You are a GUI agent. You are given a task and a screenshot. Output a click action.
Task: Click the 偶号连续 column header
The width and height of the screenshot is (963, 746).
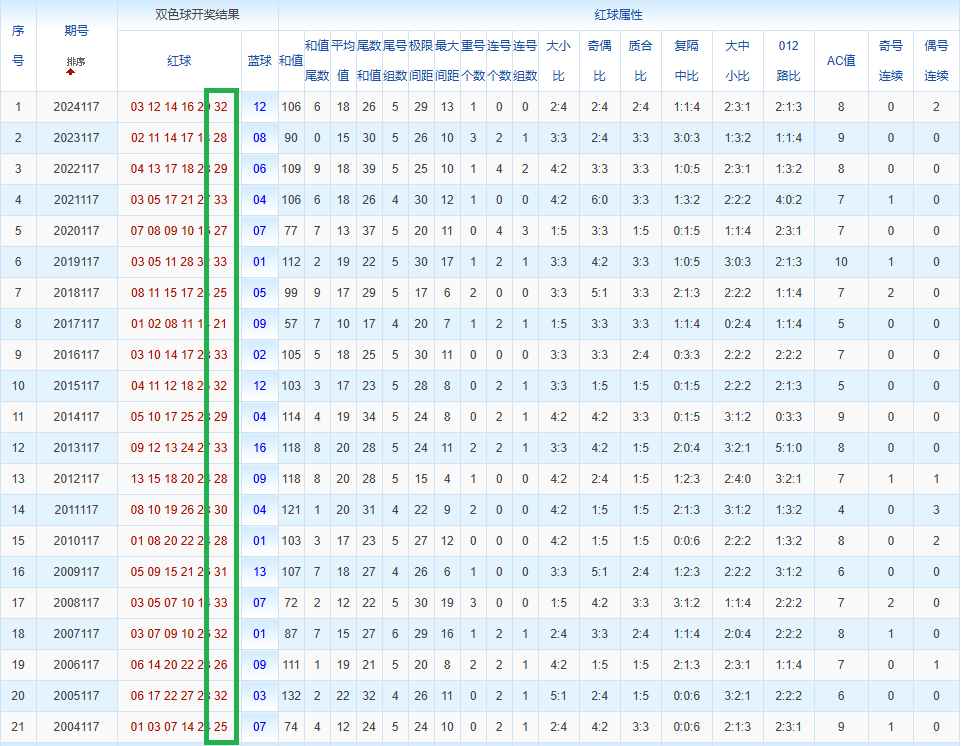(936, 61)
